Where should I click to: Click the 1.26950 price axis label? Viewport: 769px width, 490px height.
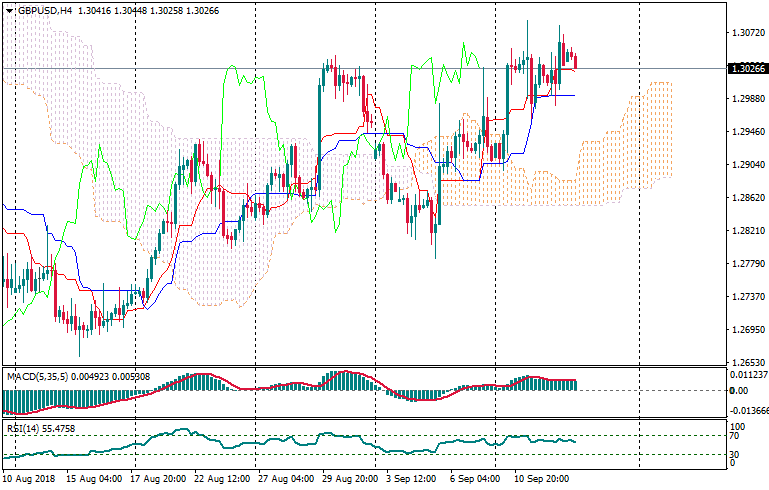pos(745,330)
